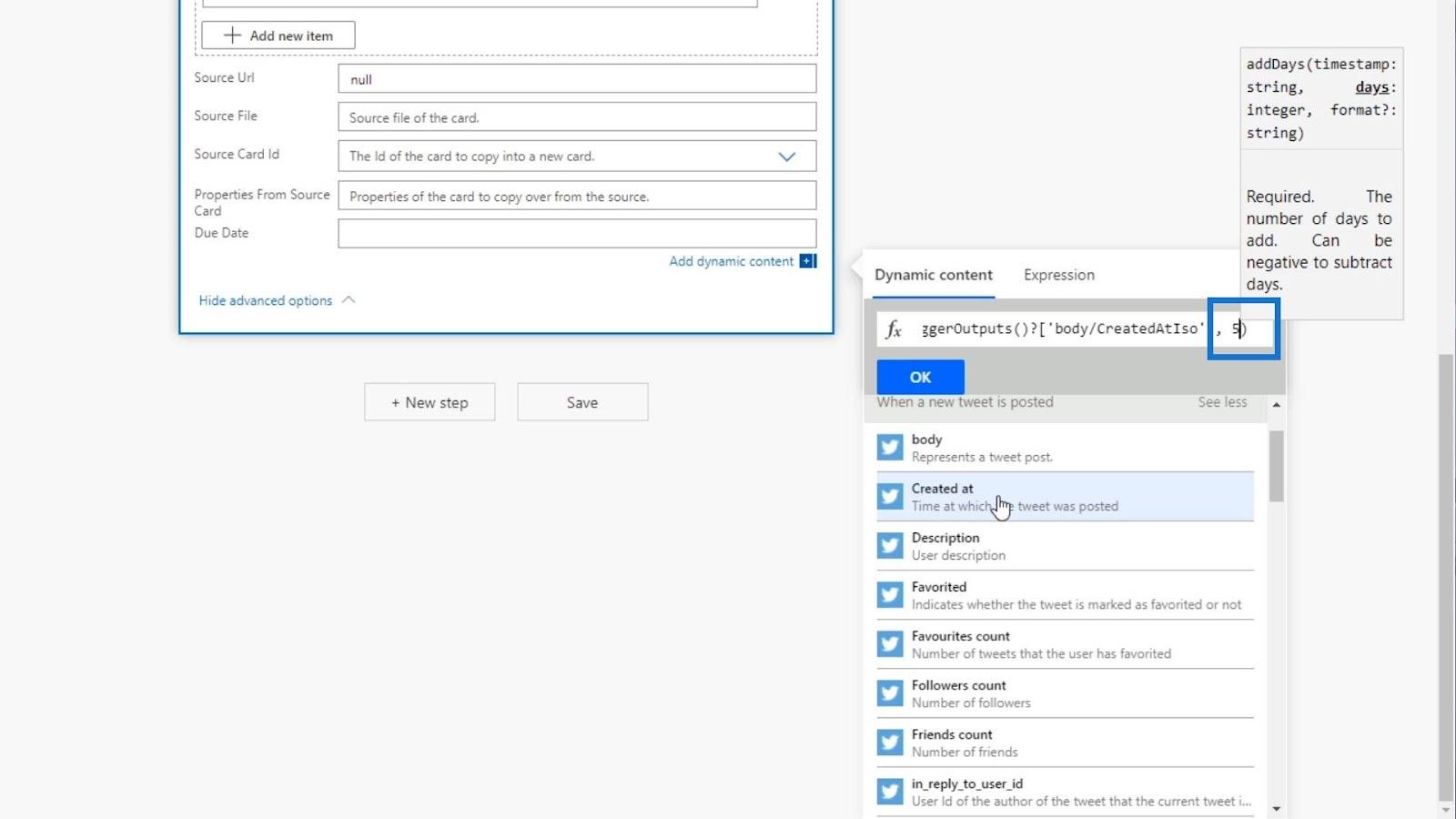
Task: Click the Properties From Source Card field
Action: [x=577, y=196]
